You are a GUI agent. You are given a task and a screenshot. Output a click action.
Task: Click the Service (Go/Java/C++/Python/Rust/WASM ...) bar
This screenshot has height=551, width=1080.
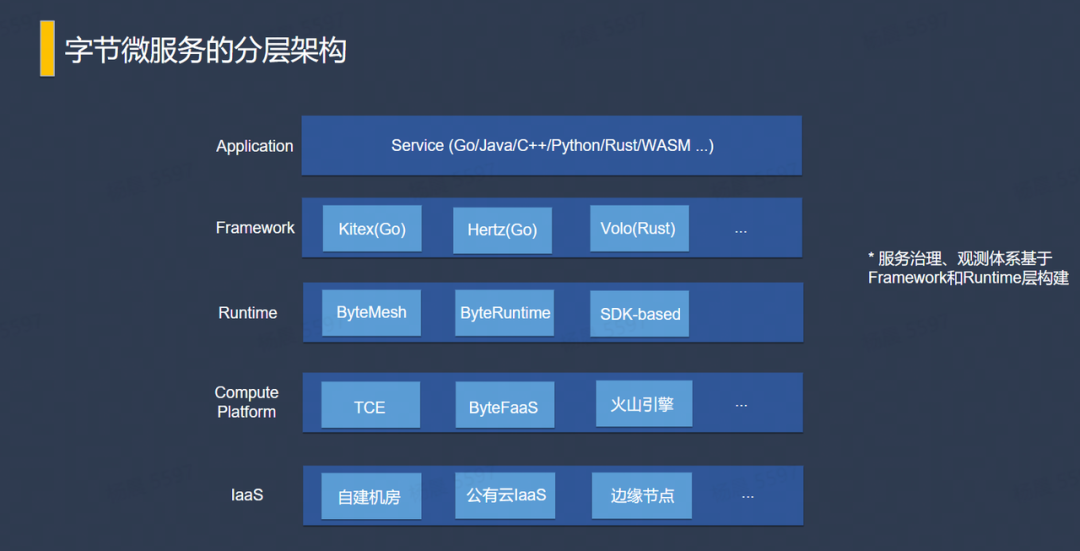click(552, 145)
